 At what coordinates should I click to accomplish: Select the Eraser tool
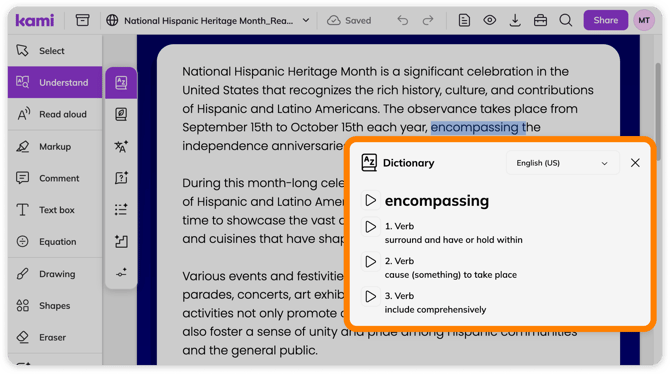point(55,337)
